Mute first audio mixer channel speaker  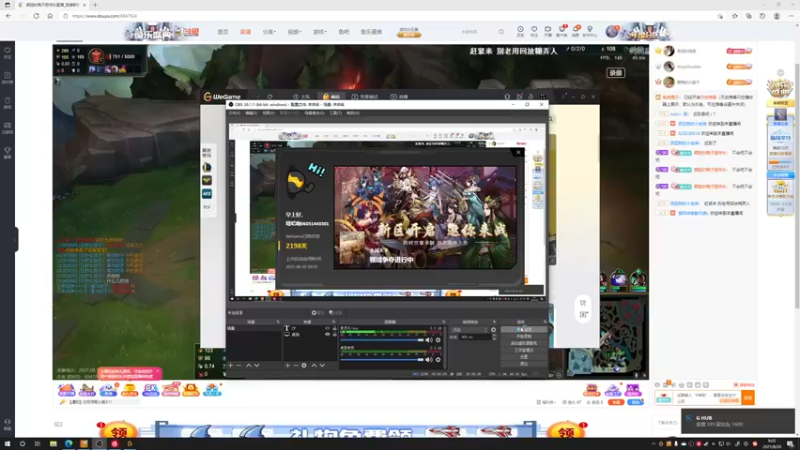[x=429, y=340]
